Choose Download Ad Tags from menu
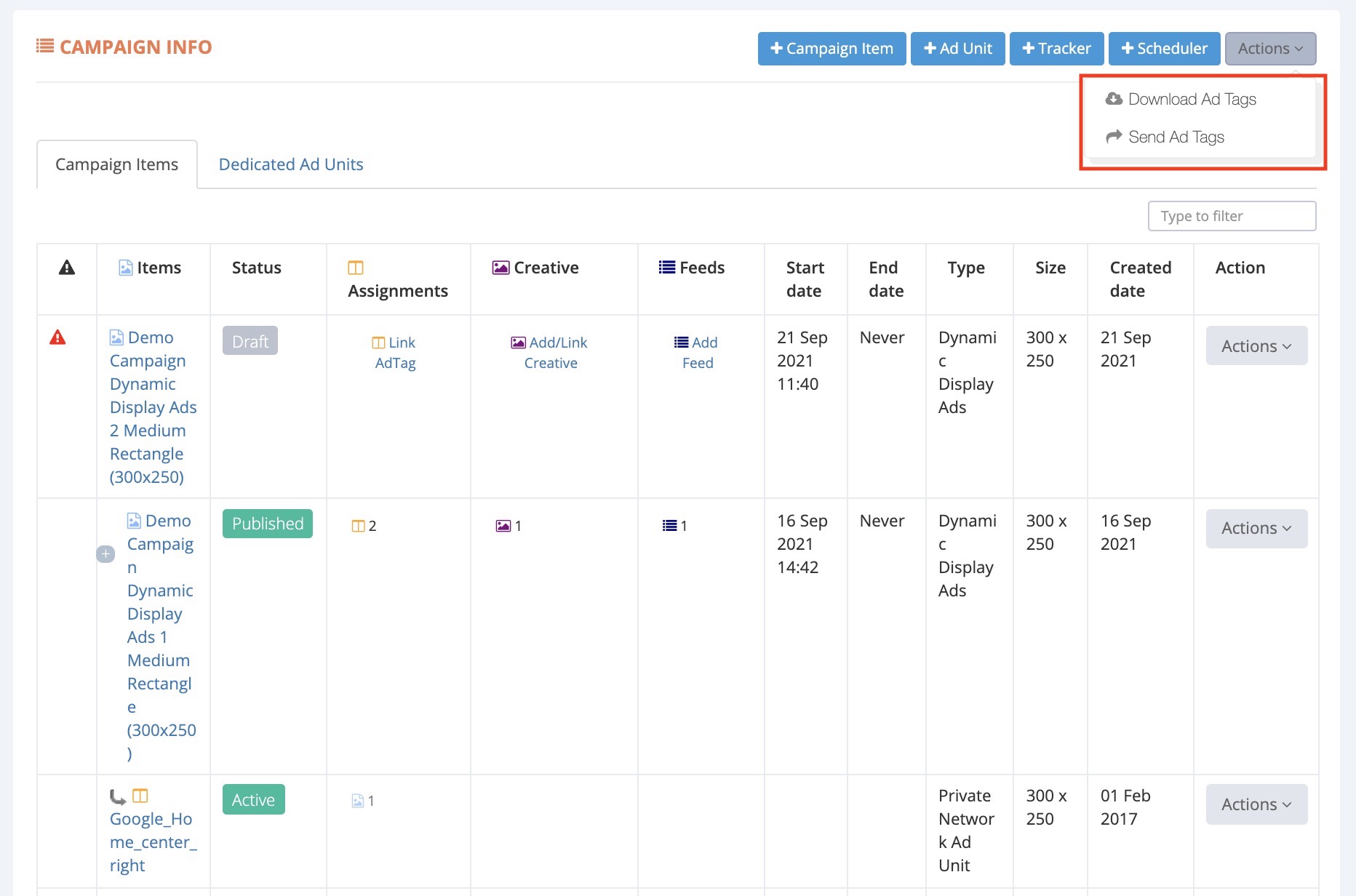The width and height of the screenshot is (1356, 896). click(1192, 99)
